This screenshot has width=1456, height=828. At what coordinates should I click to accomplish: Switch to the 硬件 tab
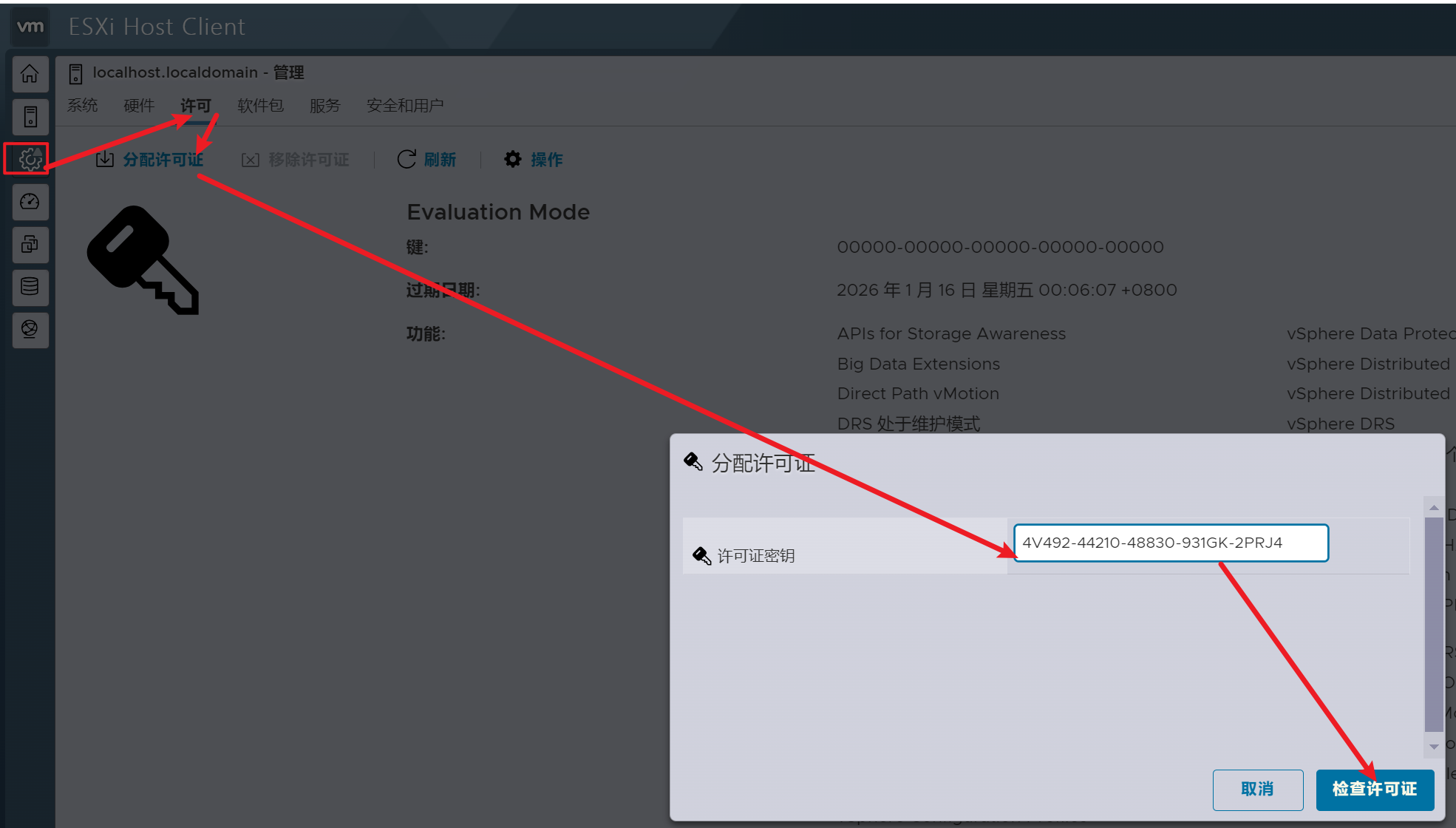click(x=139, y=106)
